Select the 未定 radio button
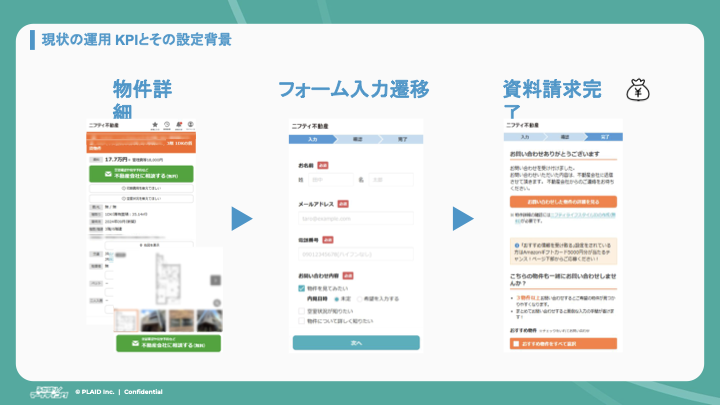 (x=337, y=299)
